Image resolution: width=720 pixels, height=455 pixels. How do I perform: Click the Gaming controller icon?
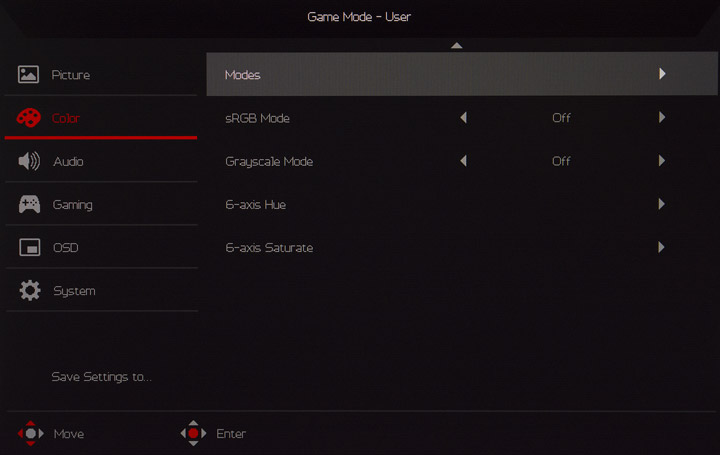(29, 204)
